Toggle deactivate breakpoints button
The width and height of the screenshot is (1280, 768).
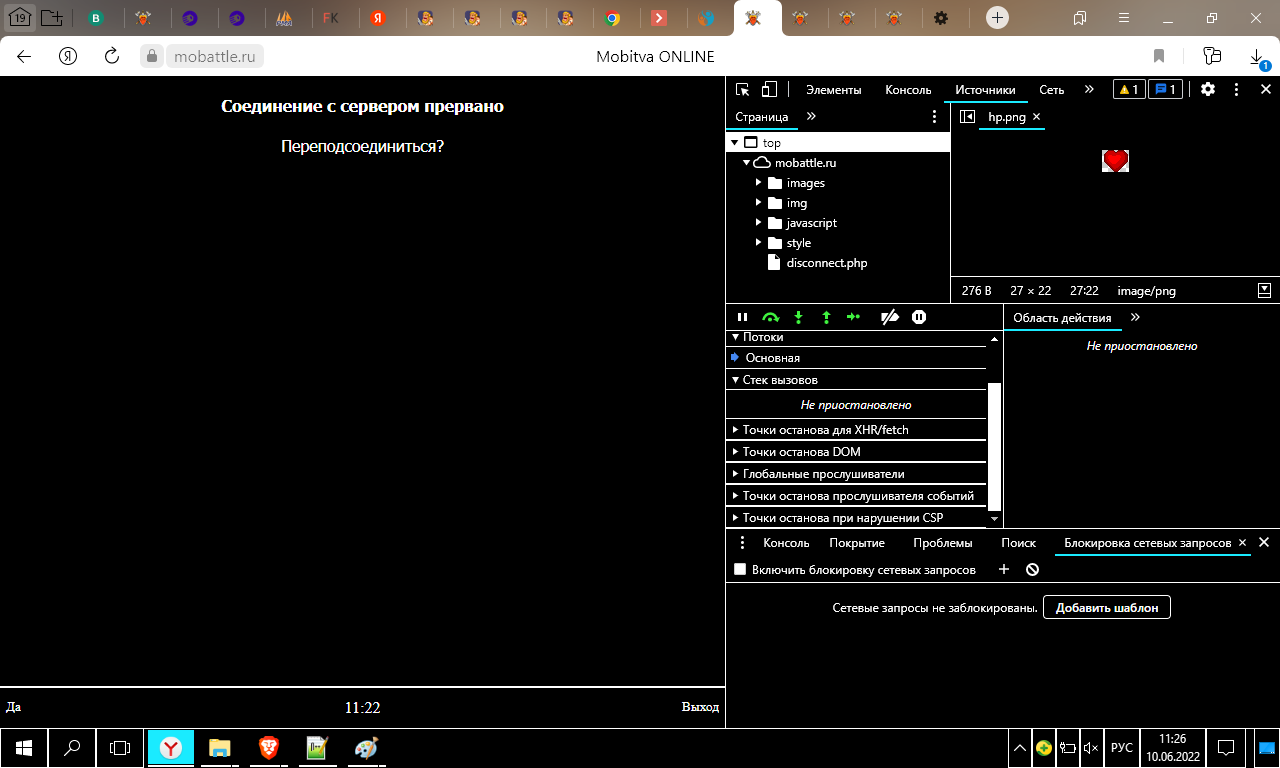coord(889,317)
